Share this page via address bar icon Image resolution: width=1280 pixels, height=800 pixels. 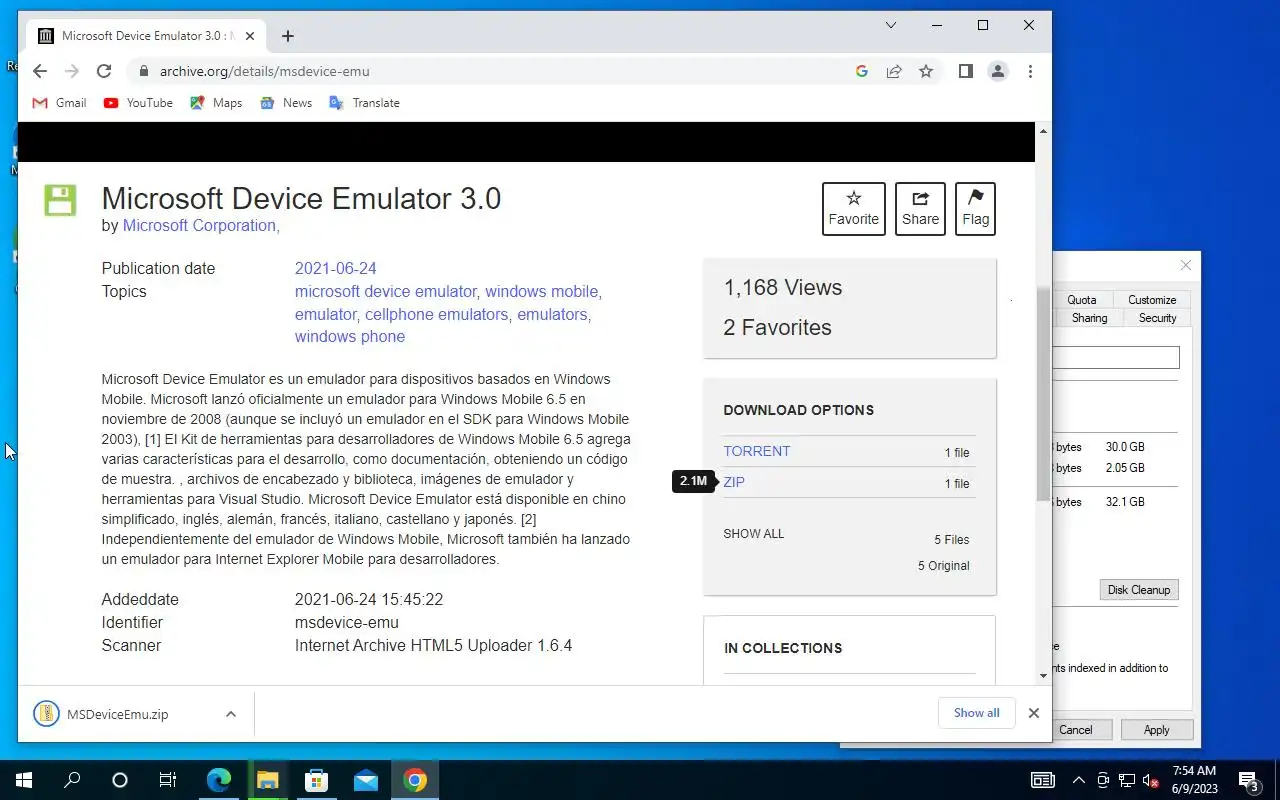(x=894, y=71)
